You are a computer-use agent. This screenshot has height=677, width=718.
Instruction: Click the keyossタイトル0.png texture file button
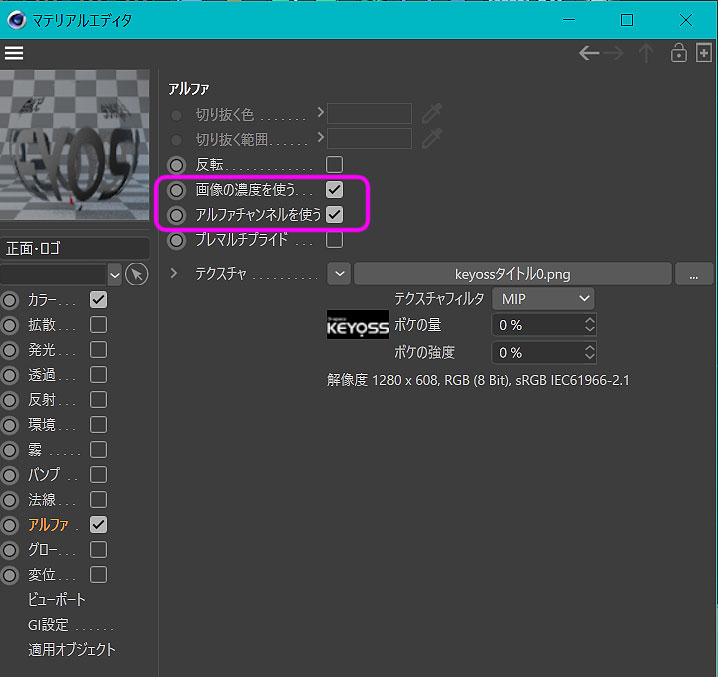(512, 273)
